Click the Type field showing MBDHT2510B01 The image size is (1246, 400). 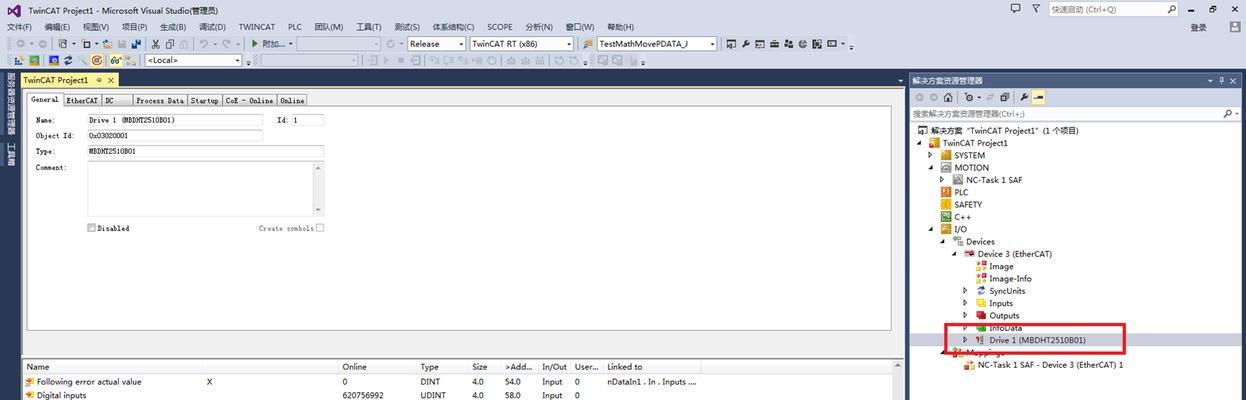(206, 152)
